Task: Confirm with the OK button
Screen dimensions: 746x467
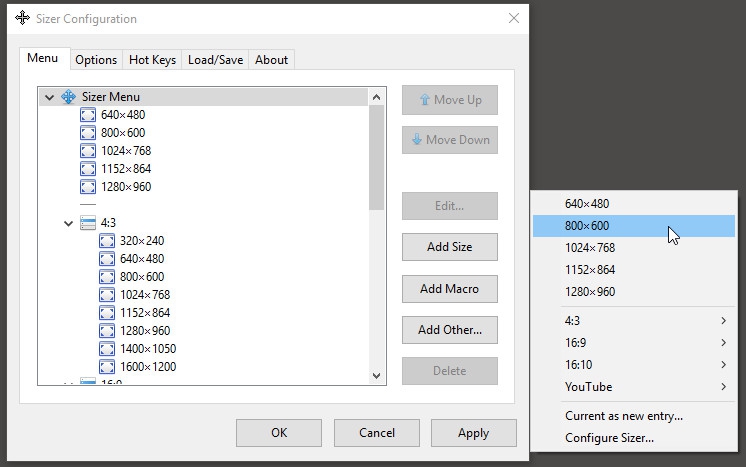Action: tap(279, 433)
